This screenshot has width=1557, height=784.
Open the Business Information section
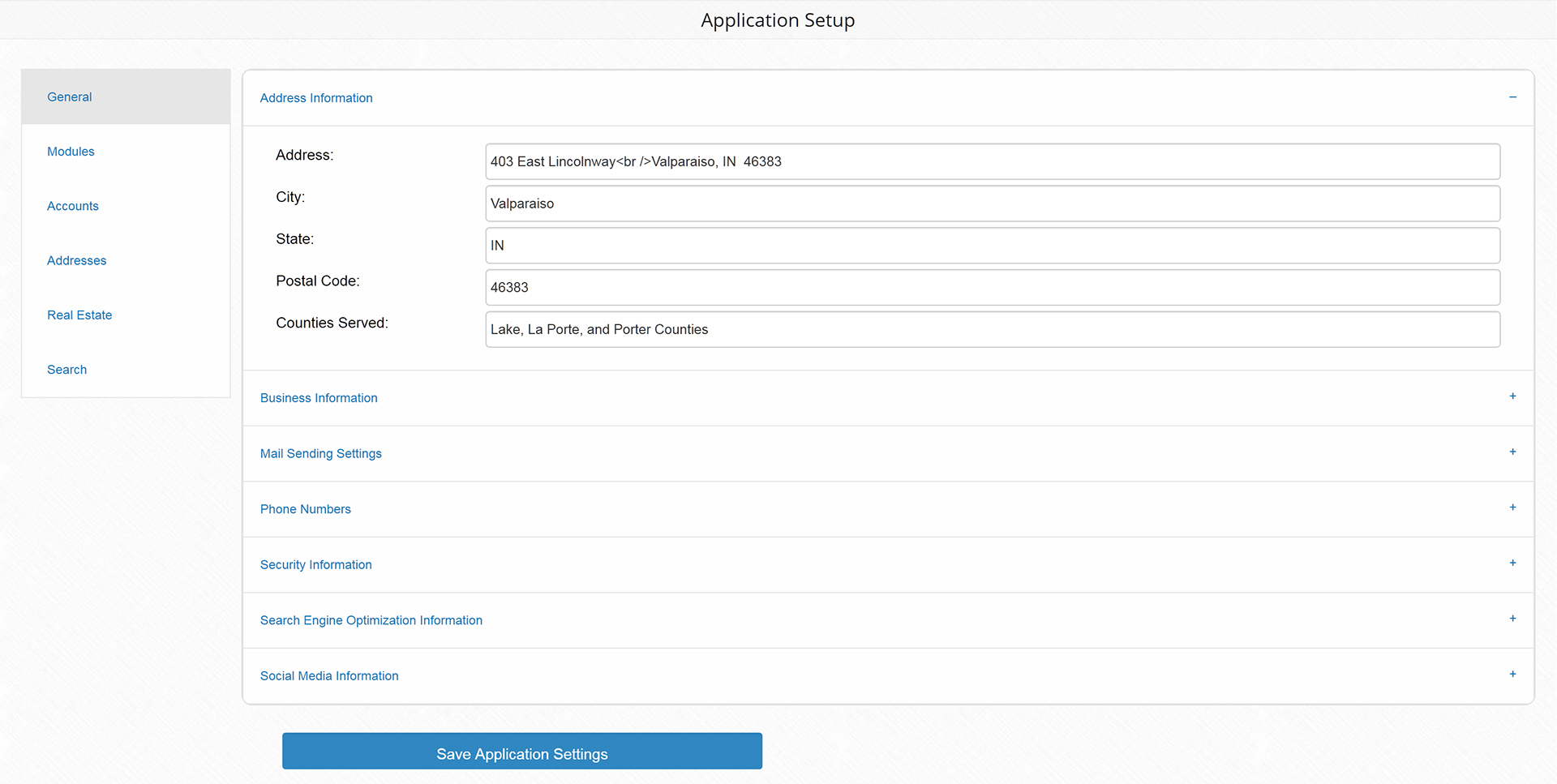pos(888,398)
